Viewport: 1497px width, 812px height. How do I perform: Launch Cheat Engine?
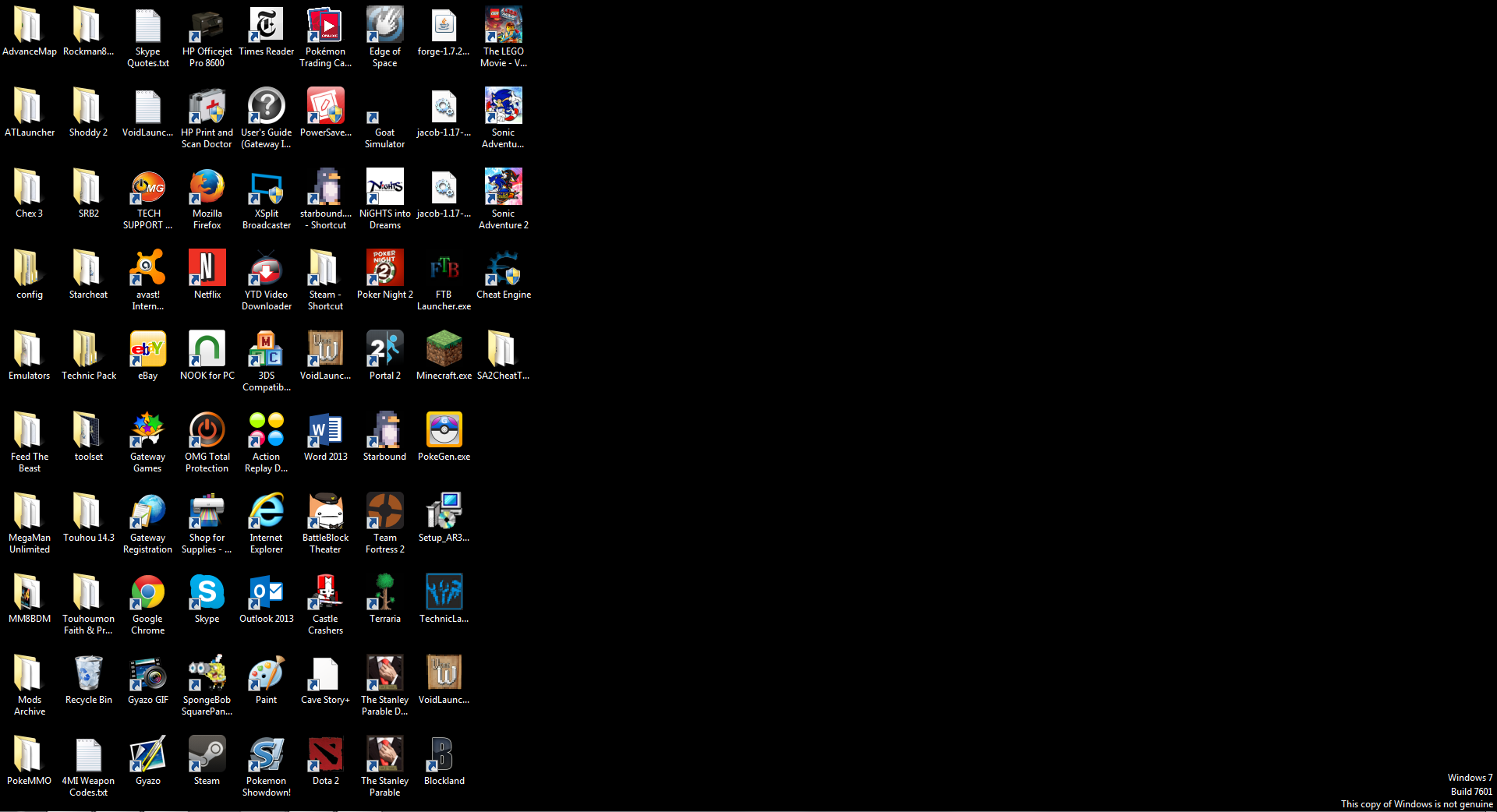pos(504,269)
